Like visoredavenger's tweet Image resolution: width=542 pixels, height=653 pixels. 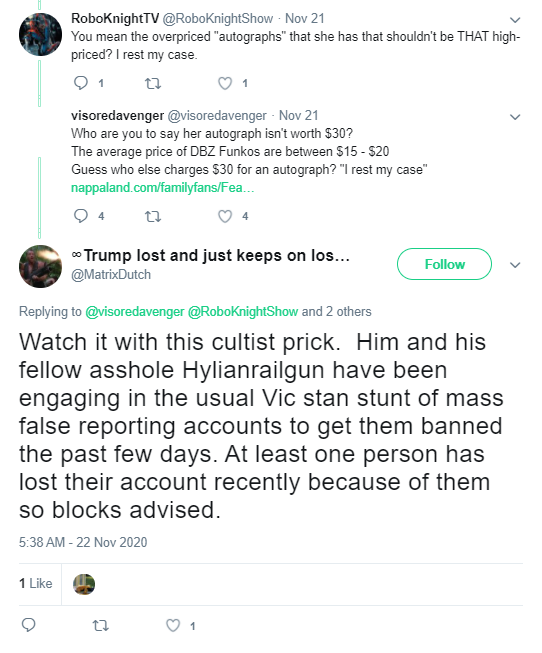(225, 216)
